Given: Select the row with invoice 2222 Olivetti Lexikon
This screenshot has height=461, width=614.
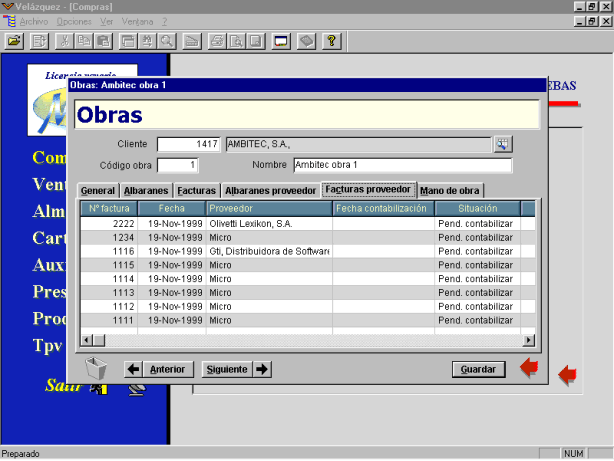Looking at the screenshot, I should (x=308, y=224).
